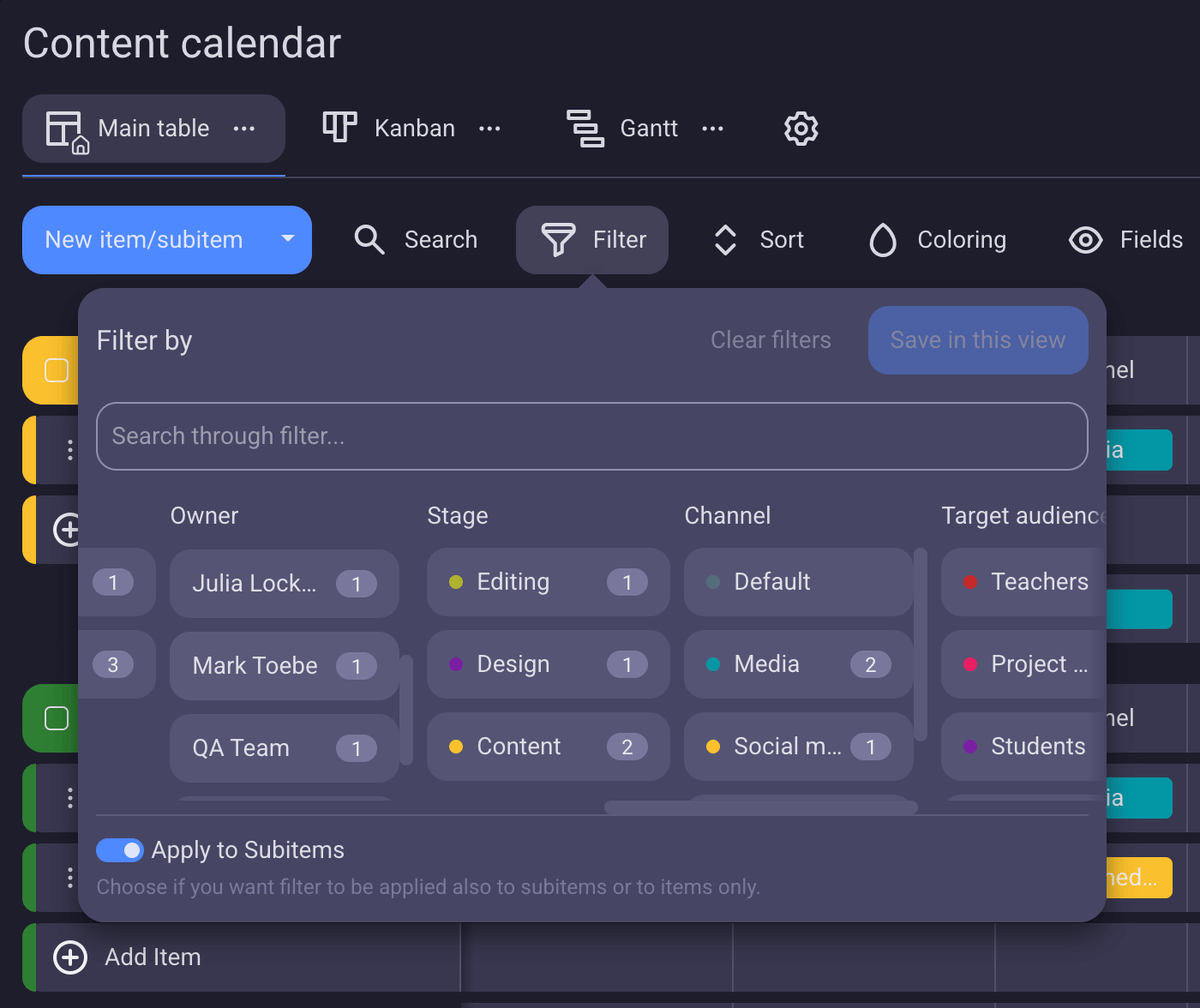The width and height of the screenshot is (1200, 1008).
Task: Open the board settings gear
Action: (x=800, y=128)
